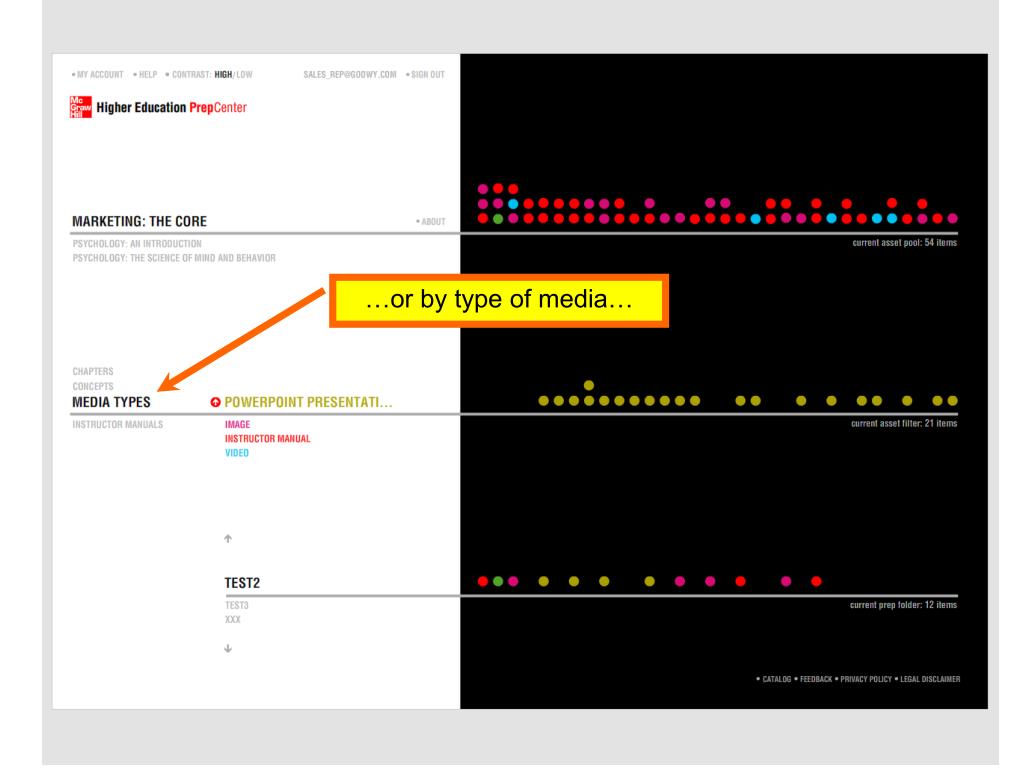
Task: Open the About link for Marketing: The Core
Action: click(x=433, y=221)
